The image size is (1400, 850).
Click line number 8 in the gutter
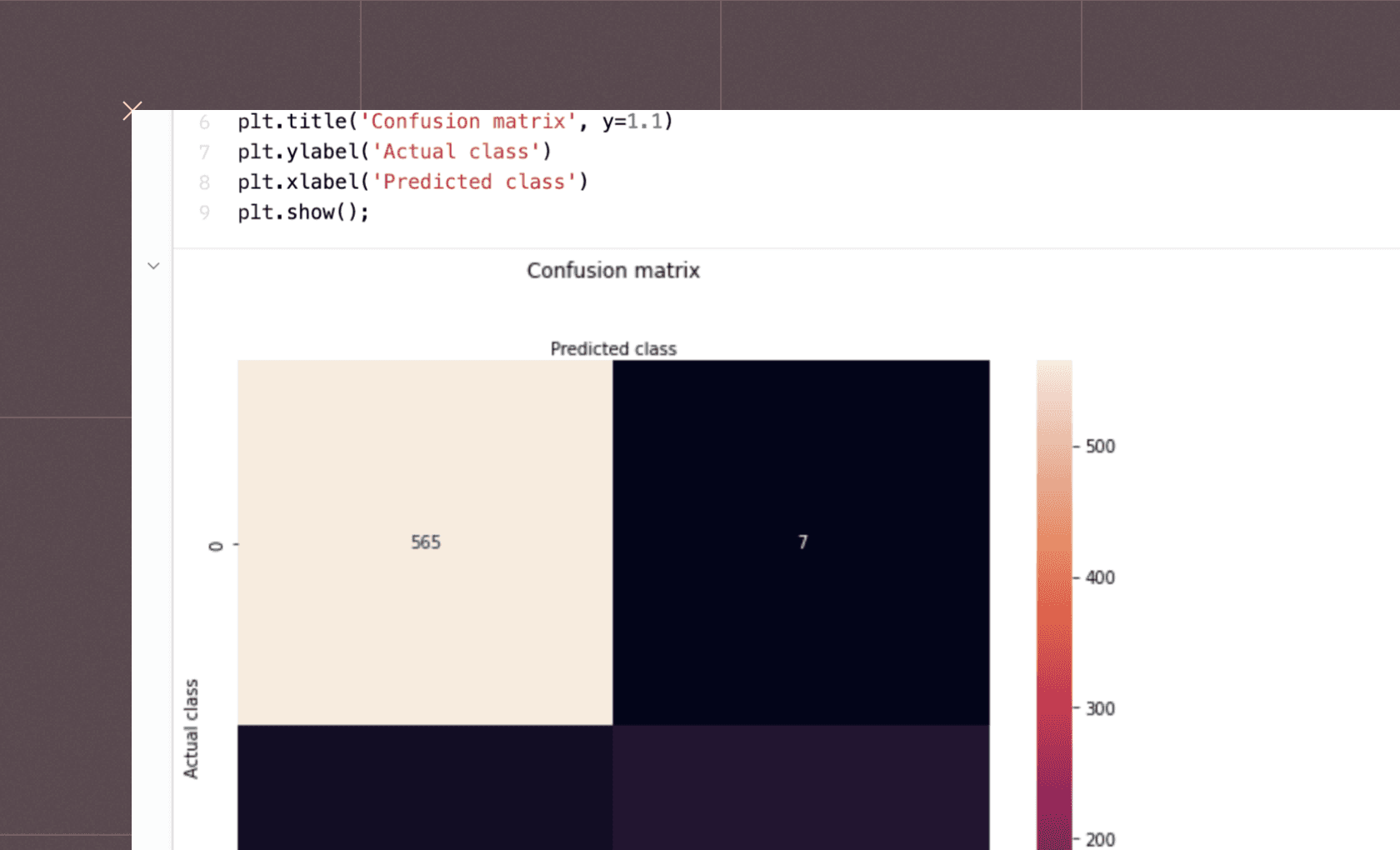pyautogui.click(x=204, y=182)
